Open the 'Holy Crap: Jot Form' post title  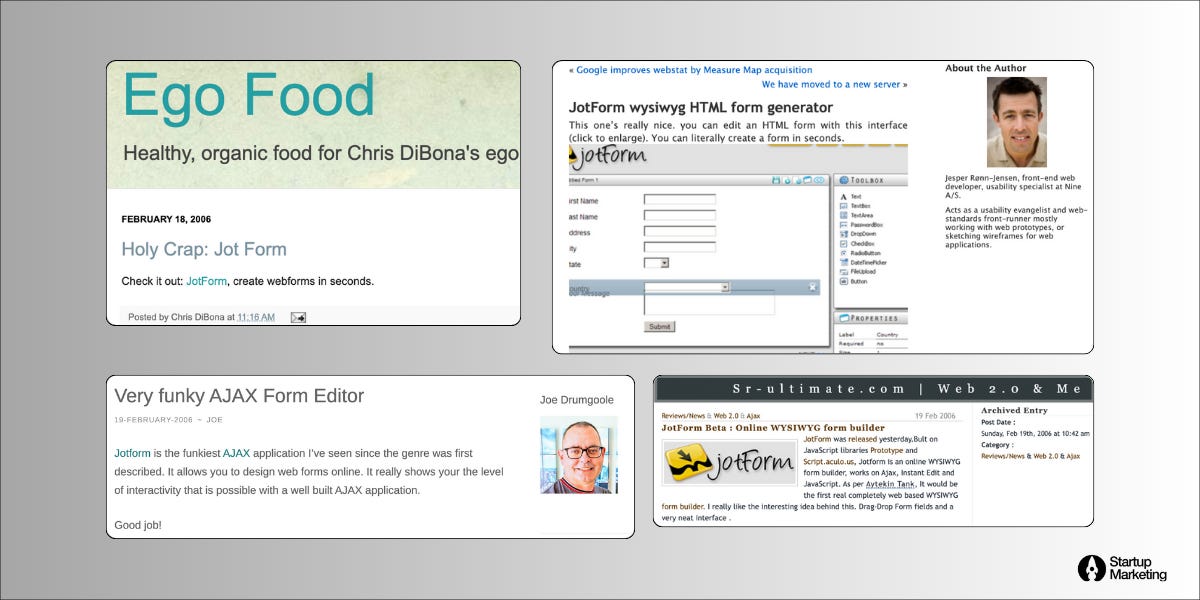point(204,249)
